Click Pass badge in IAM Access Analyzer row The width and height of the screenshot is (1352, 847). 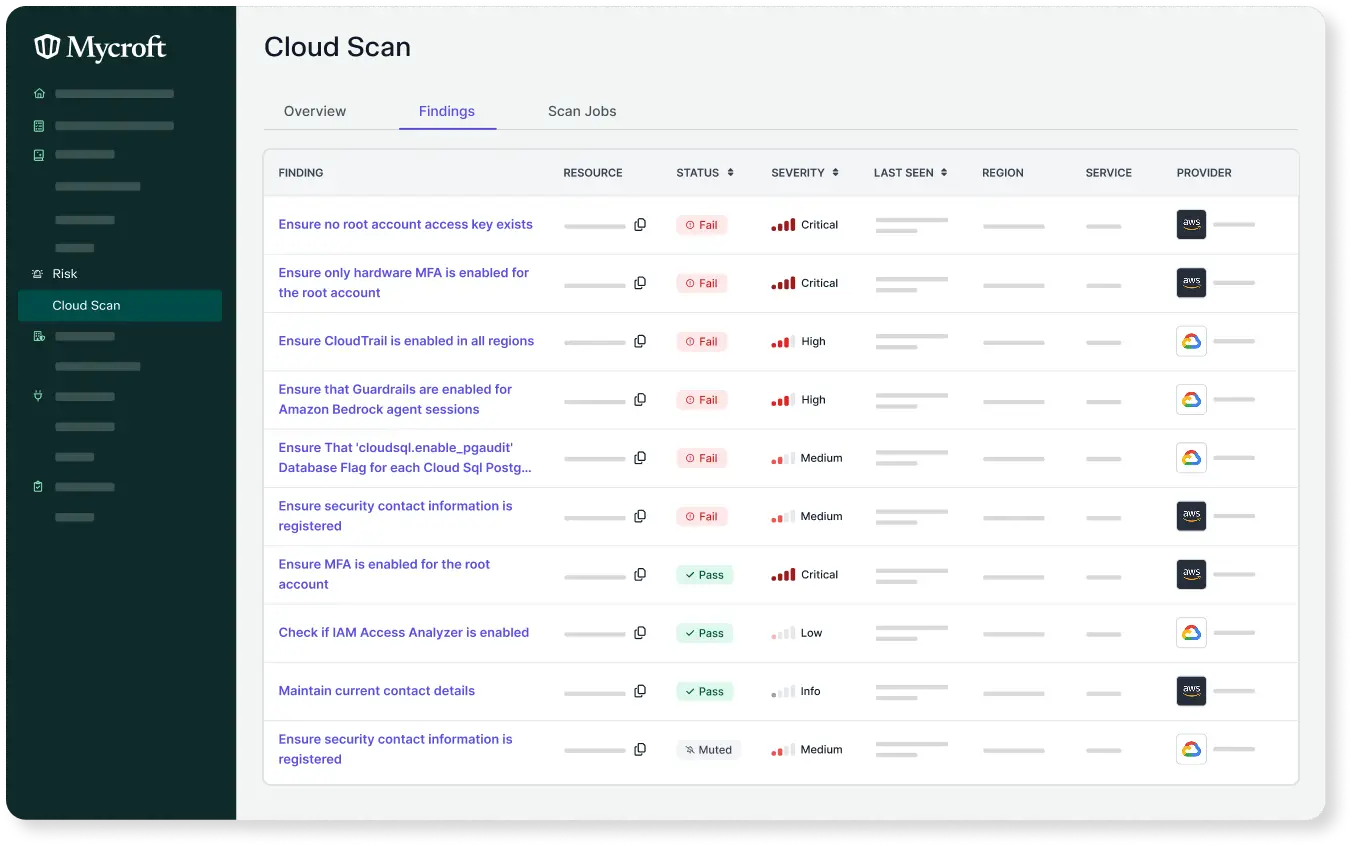704,633
